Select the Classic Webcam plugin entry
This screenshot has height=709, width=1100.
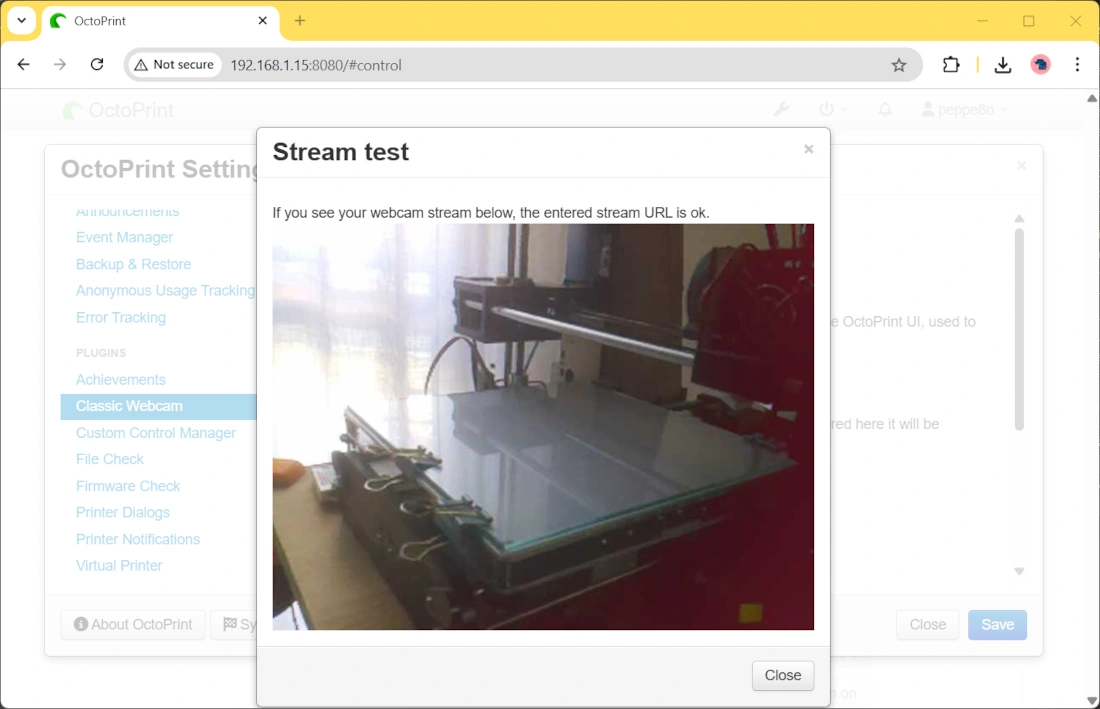click(x=159, y=406)
